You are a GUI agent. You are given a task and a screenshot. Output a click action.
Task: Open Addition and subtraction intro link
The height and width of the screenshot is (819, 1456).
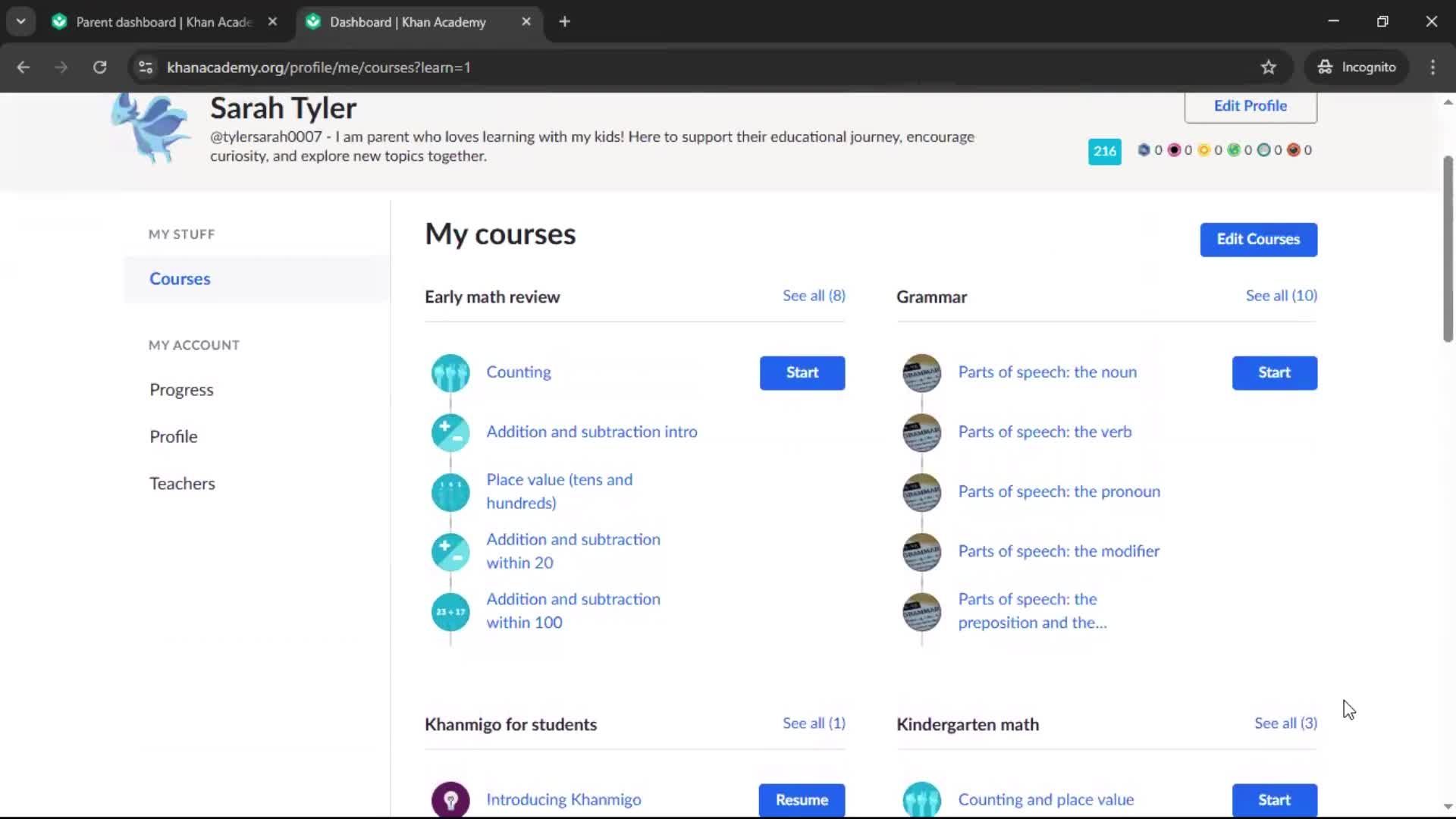[x=591, y=432]
